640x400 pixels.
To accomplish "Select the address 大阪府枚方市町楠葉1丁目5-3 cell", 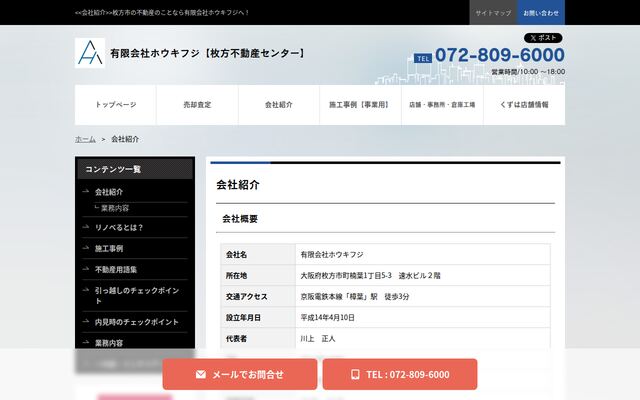I will [x=423, y=276].
